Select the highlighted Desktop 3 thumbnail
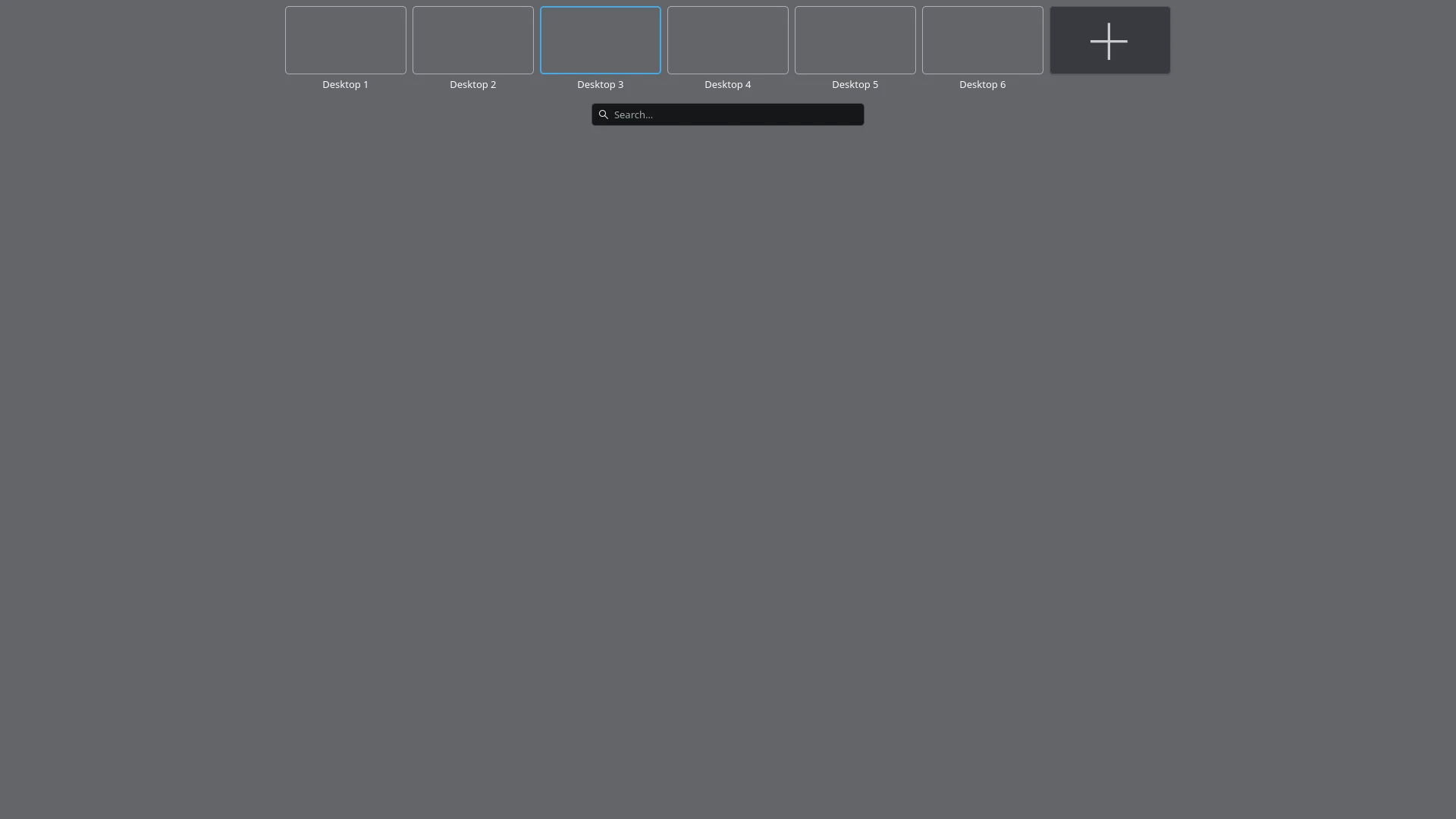This screenshot has height=819, width=1456. (600, 40)
